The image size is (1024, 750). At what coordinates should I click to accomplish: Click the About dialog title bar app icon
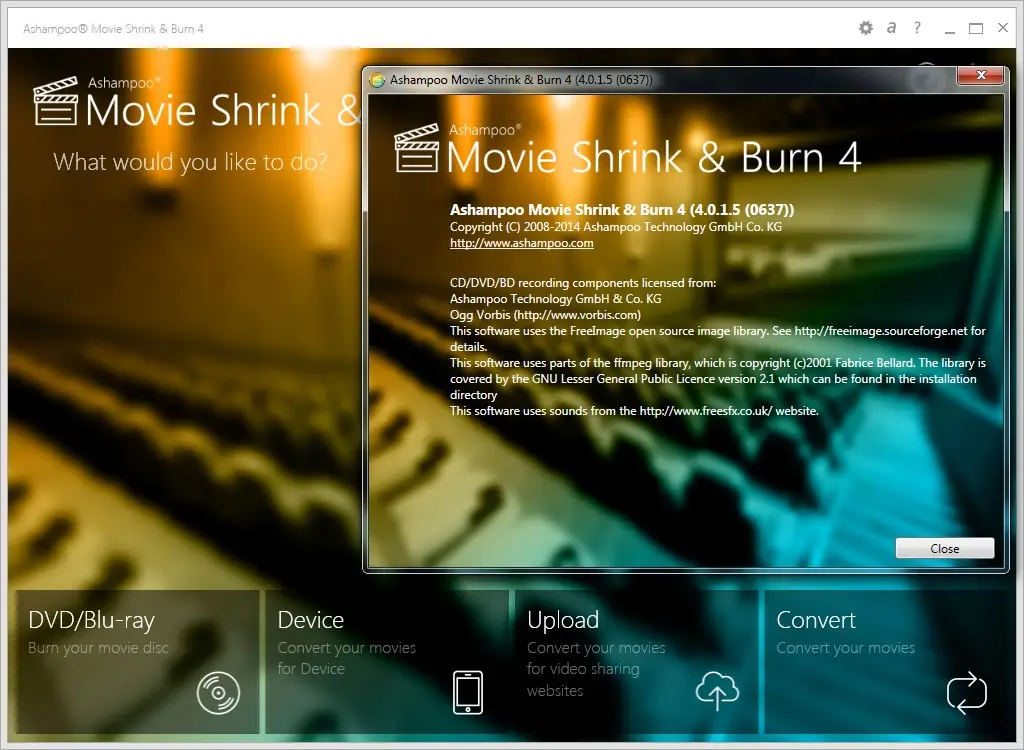point(377,80)
